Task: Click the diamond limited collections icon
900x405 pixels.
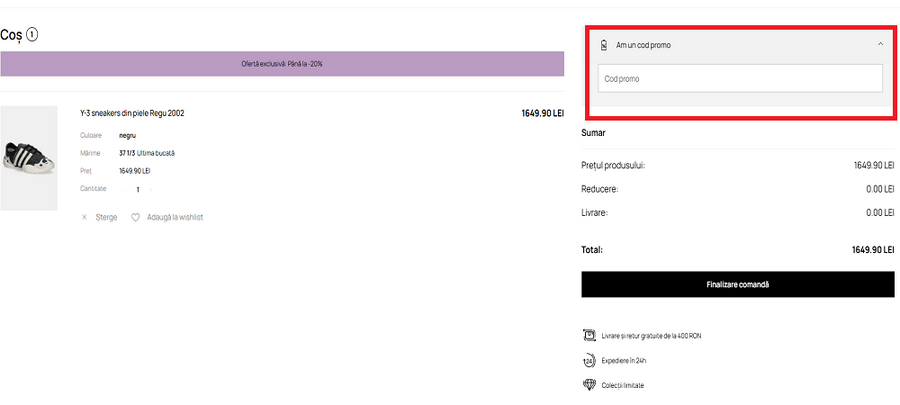Action: click(588, 385)
